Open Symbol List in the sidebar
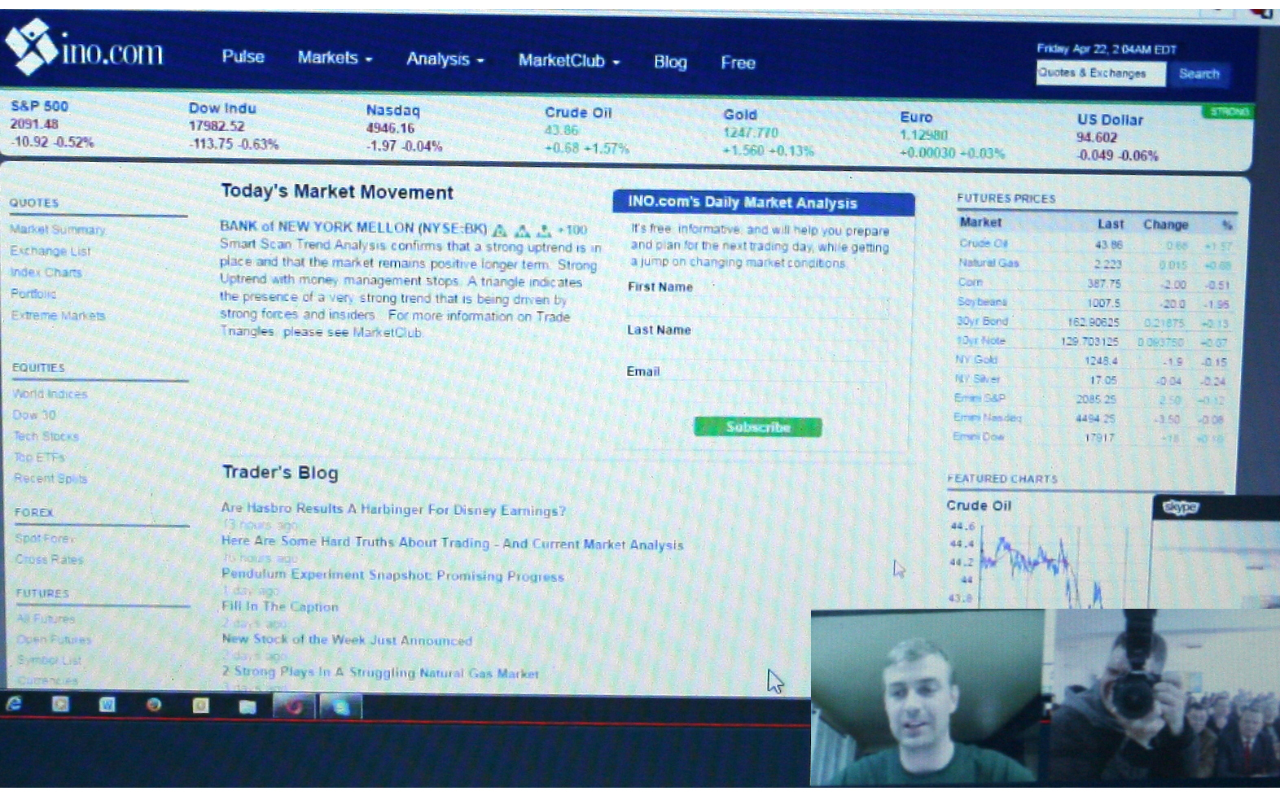Image resolution: width=1280 pixels, height=800 pixels. [50, 661]
